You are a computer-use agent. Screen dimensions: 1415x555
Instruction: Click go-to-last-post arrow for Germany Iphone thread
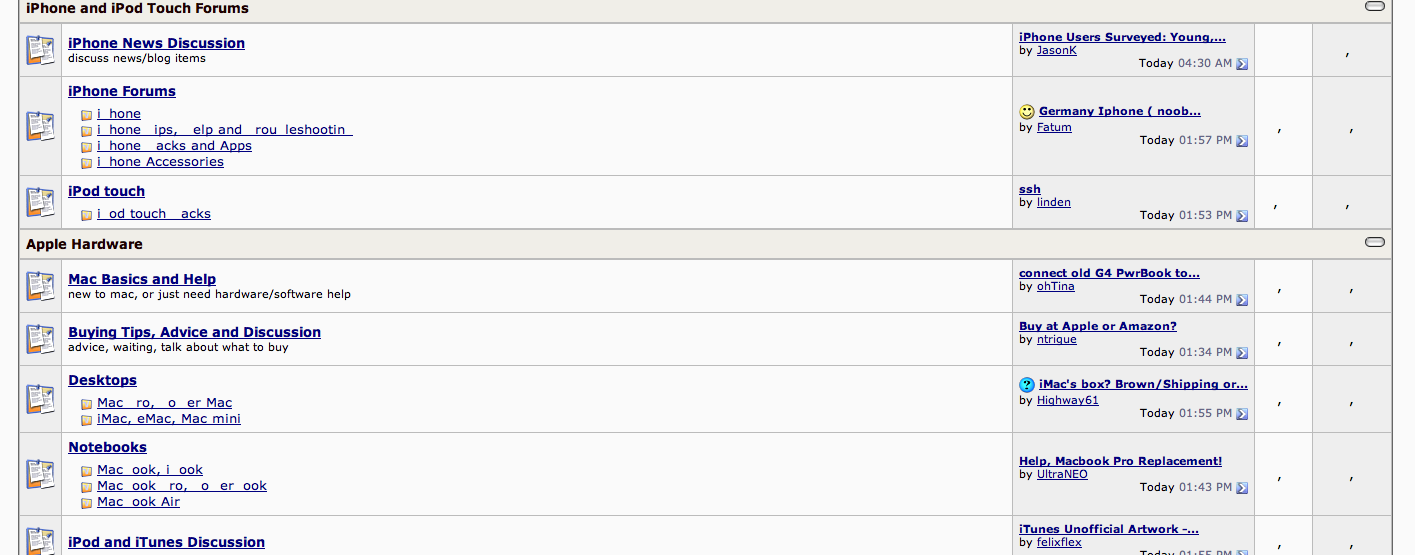pyautogui.click(x=1242, y=141)
